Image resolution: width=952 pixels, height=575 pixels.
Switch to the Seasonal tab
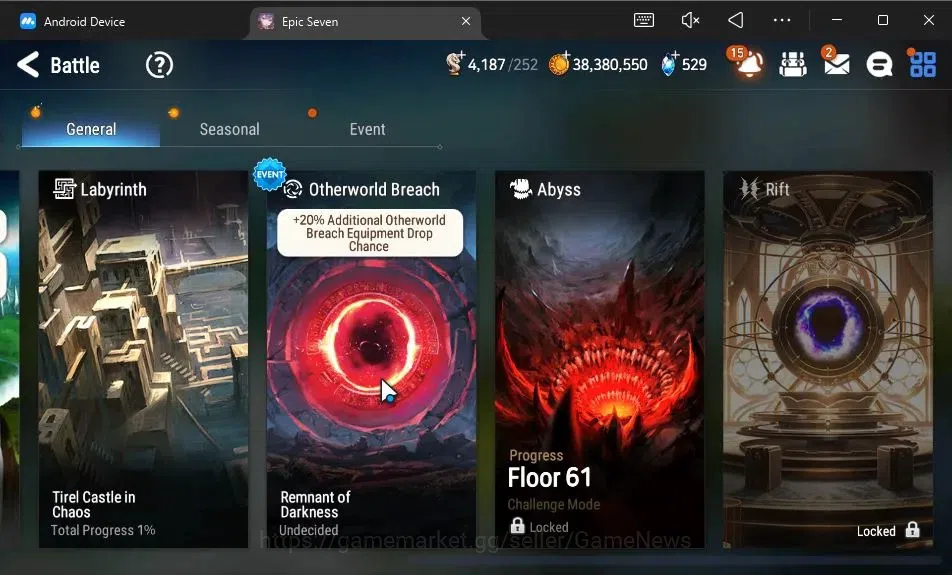[230, 129]
